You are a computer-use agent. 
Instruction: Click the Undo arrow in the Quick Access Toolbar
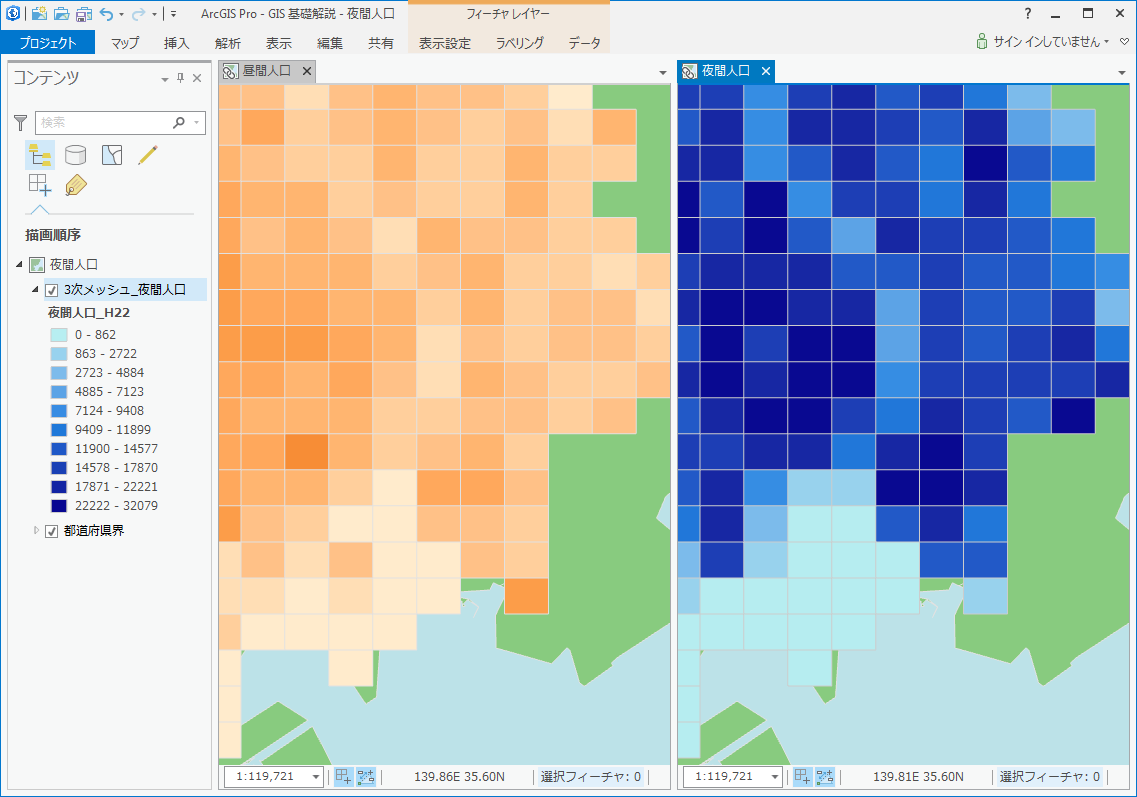pos(108,15)
